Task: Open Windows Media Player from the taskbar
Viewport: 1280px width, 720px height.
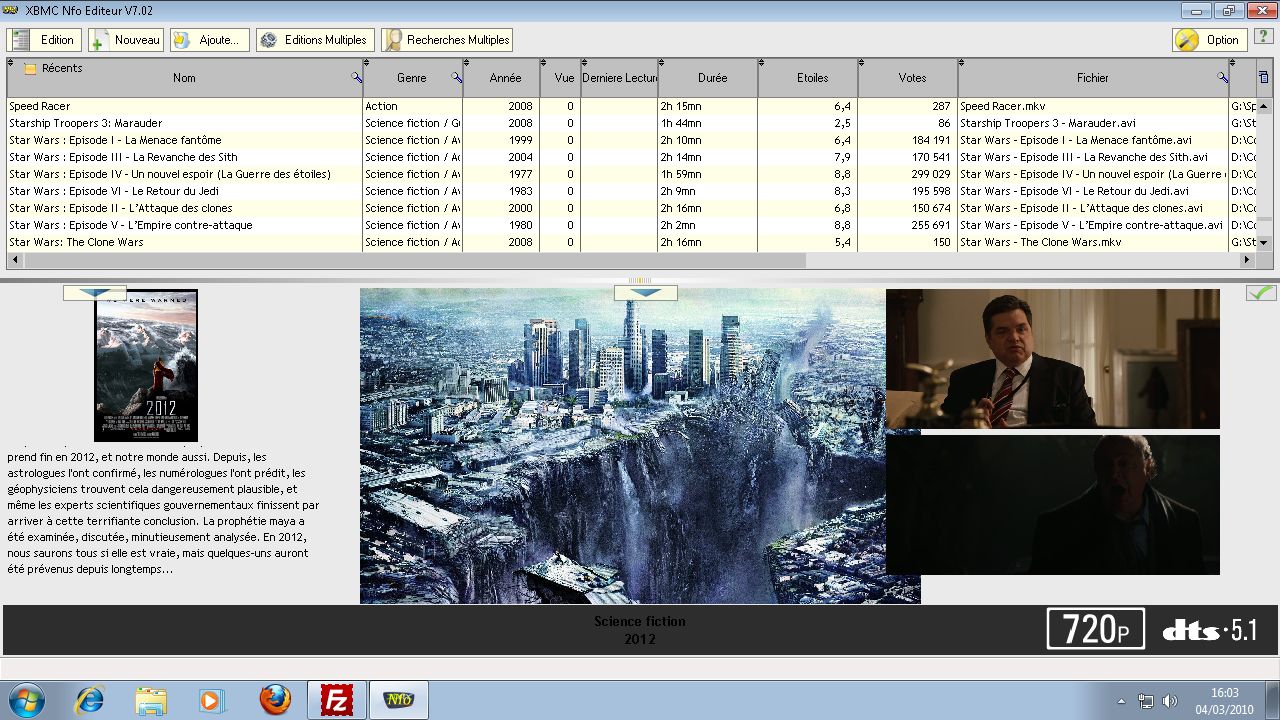Action: (212, 700)
